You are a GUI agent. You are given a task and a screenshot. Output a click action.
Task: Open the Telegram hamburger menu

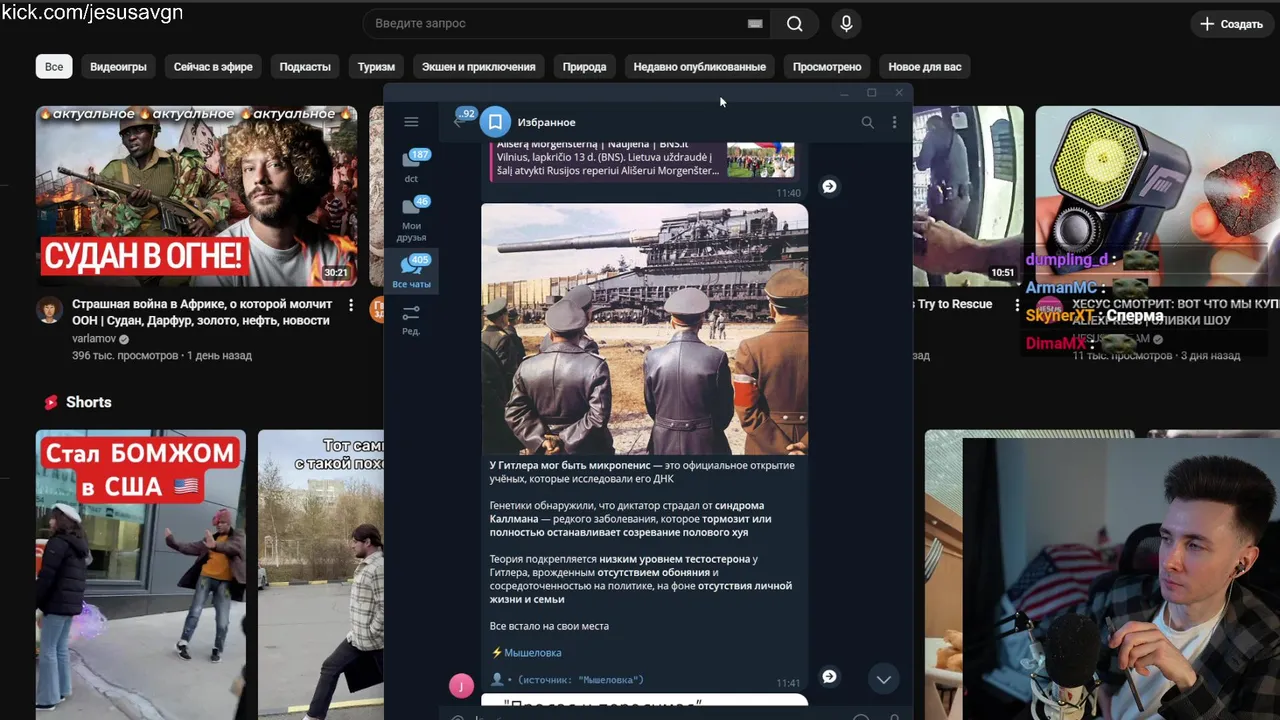411,122
